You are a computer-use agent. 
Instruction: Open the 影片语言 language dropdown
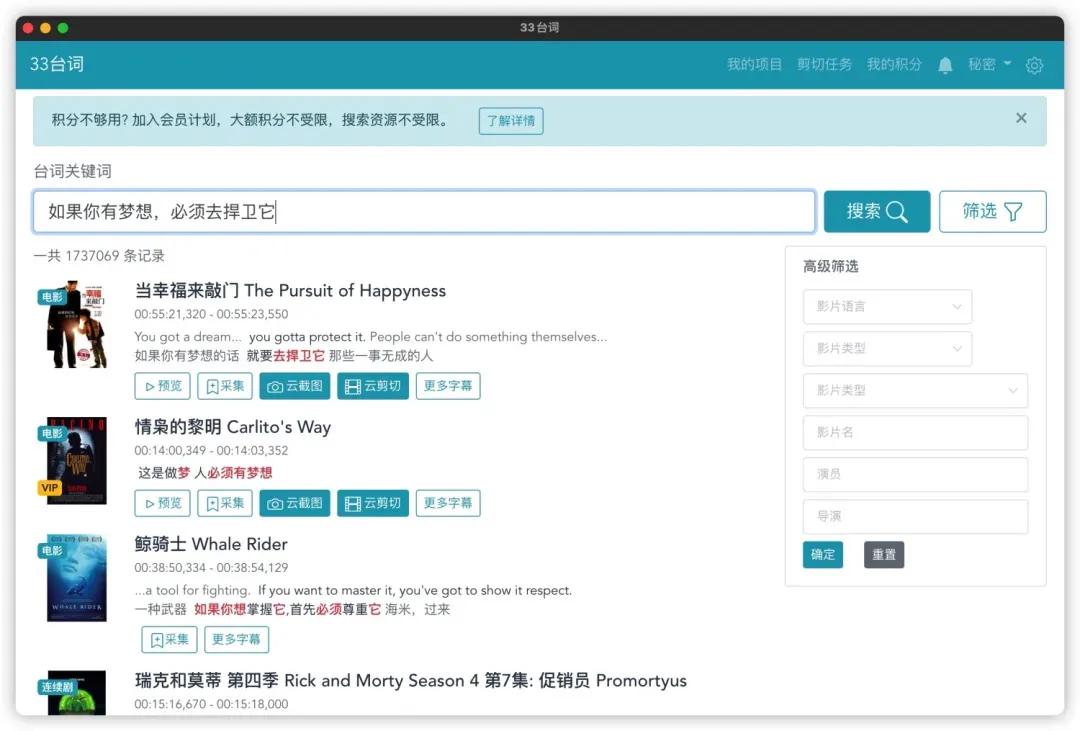887,306
